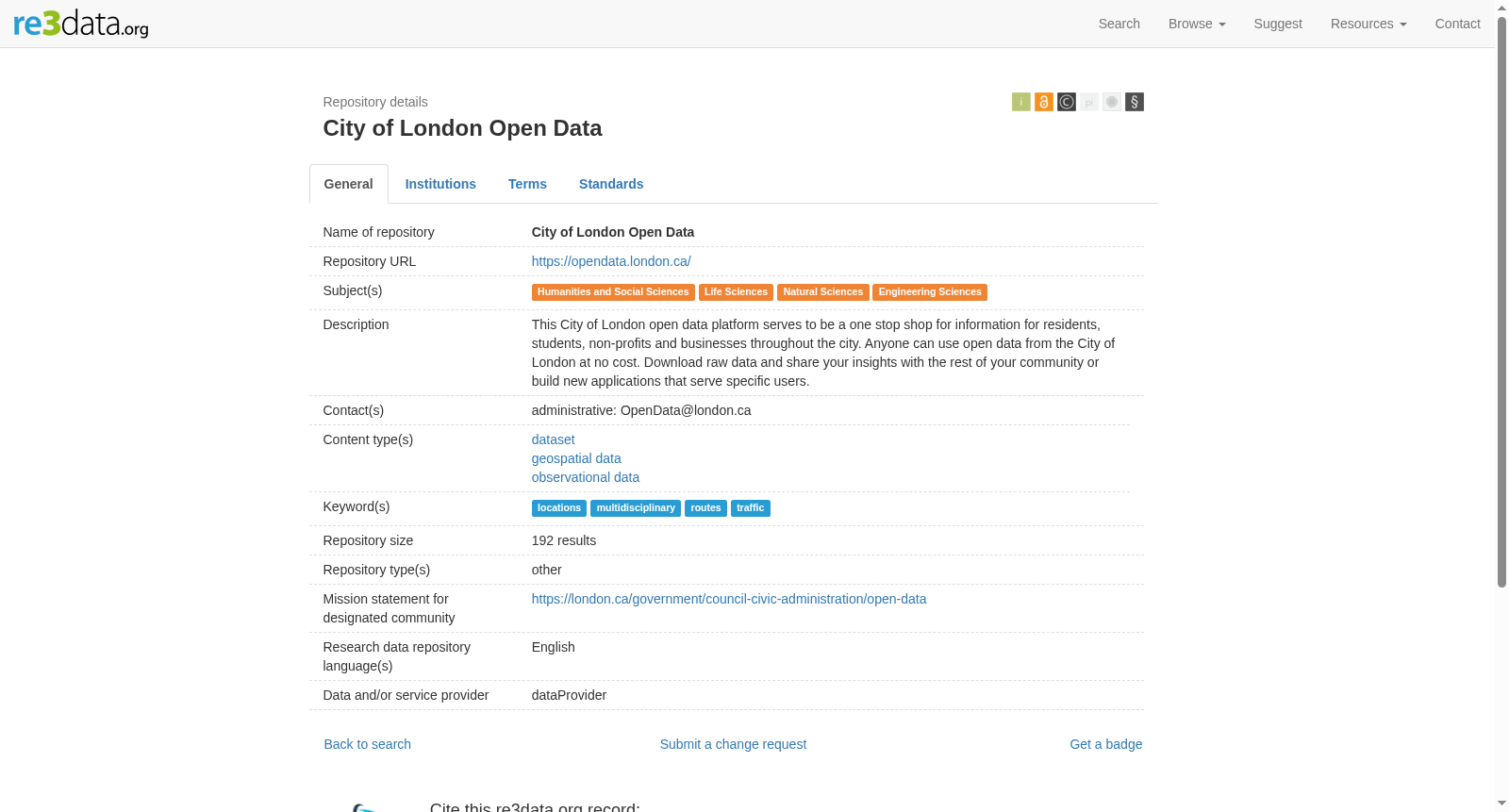Click the dark copyright licence icon
Screen dimensions: 1509x812
[1067, 102]
